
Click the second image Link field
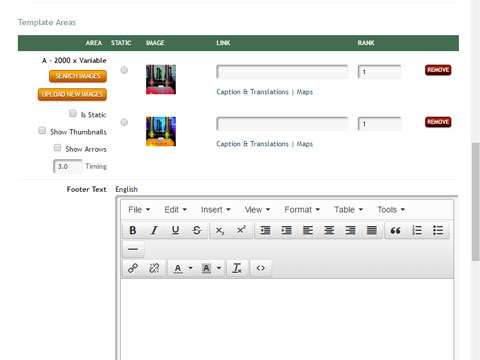(282, 124)
